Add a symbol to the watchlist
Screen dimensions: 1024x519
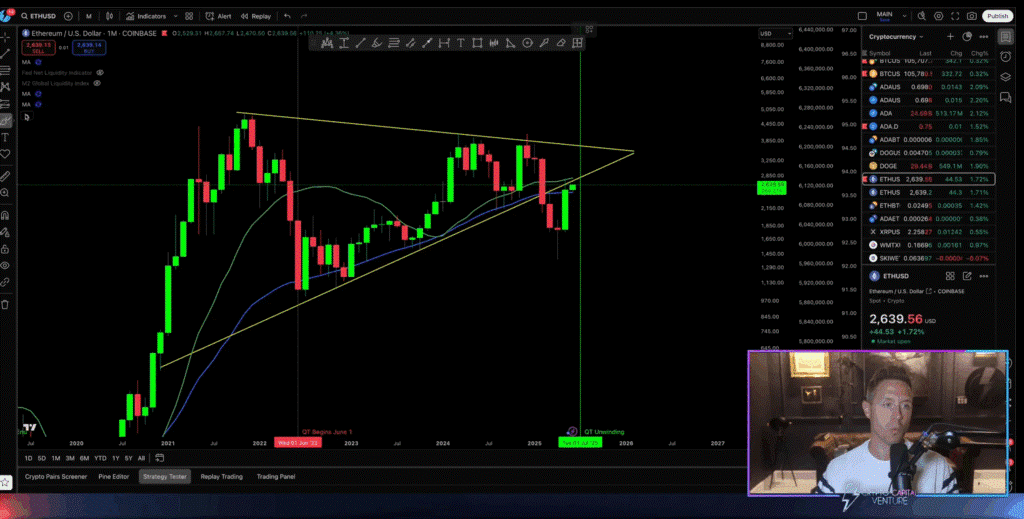pyautogui.click(x=950, y=37)
